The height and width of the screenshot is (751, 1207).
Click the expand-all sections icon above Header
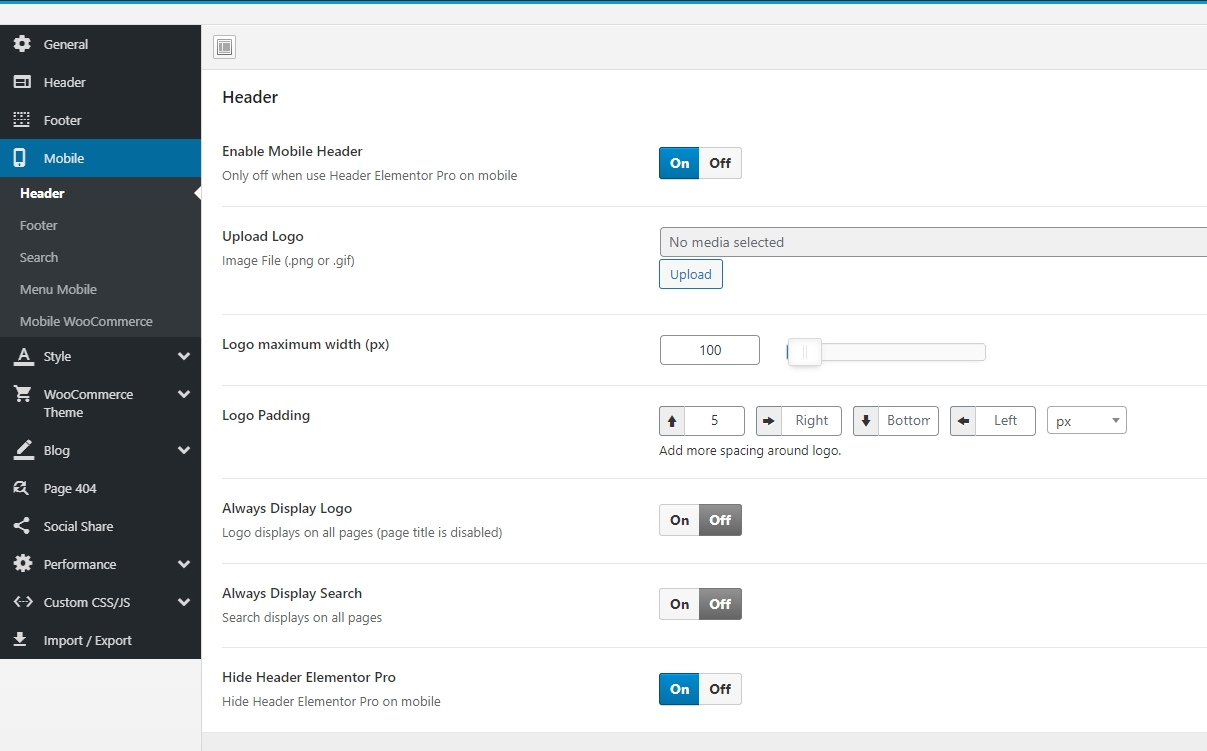[x=224, y=47]
